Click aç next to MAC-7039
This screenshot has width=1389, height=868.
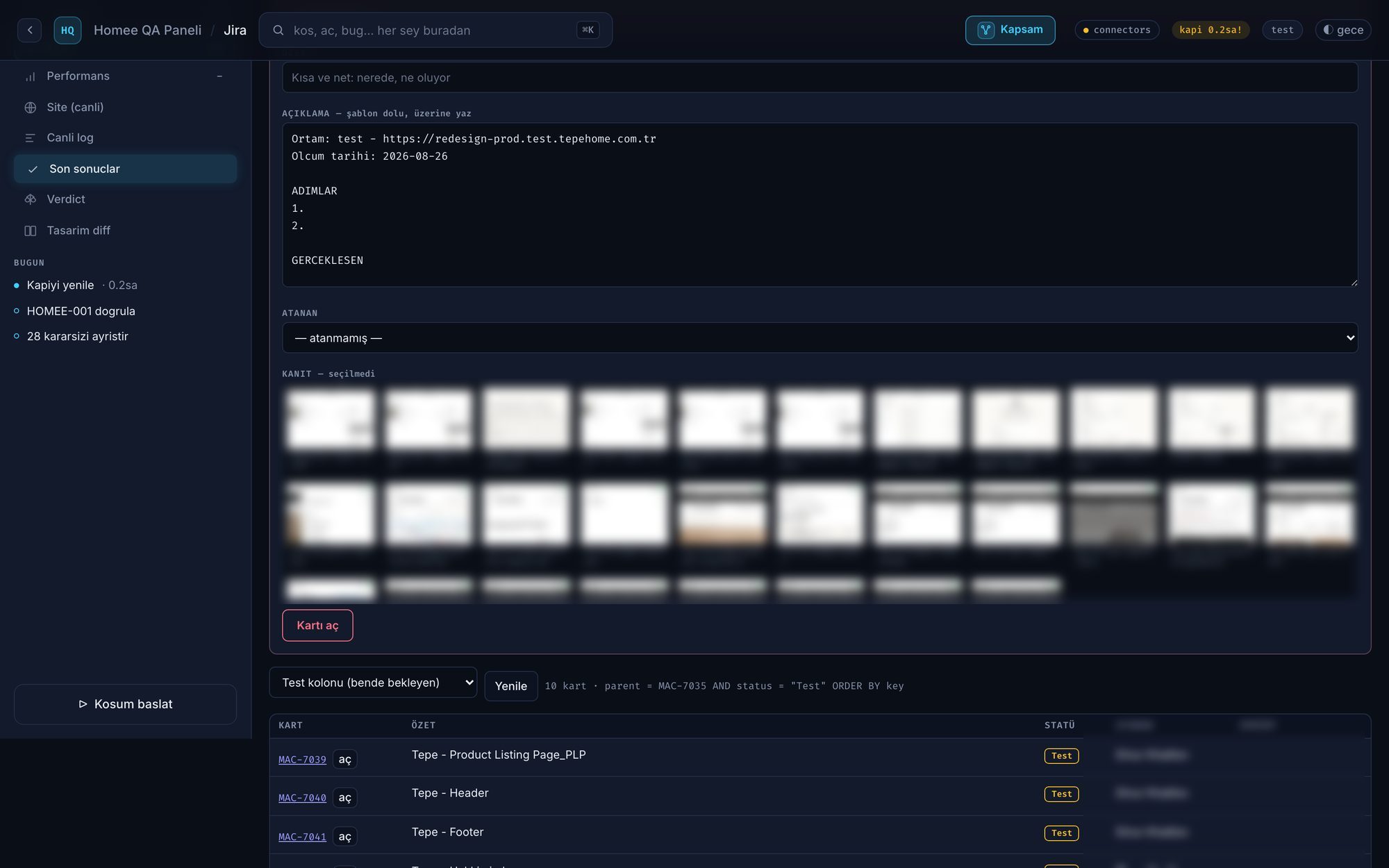(344, 760)
